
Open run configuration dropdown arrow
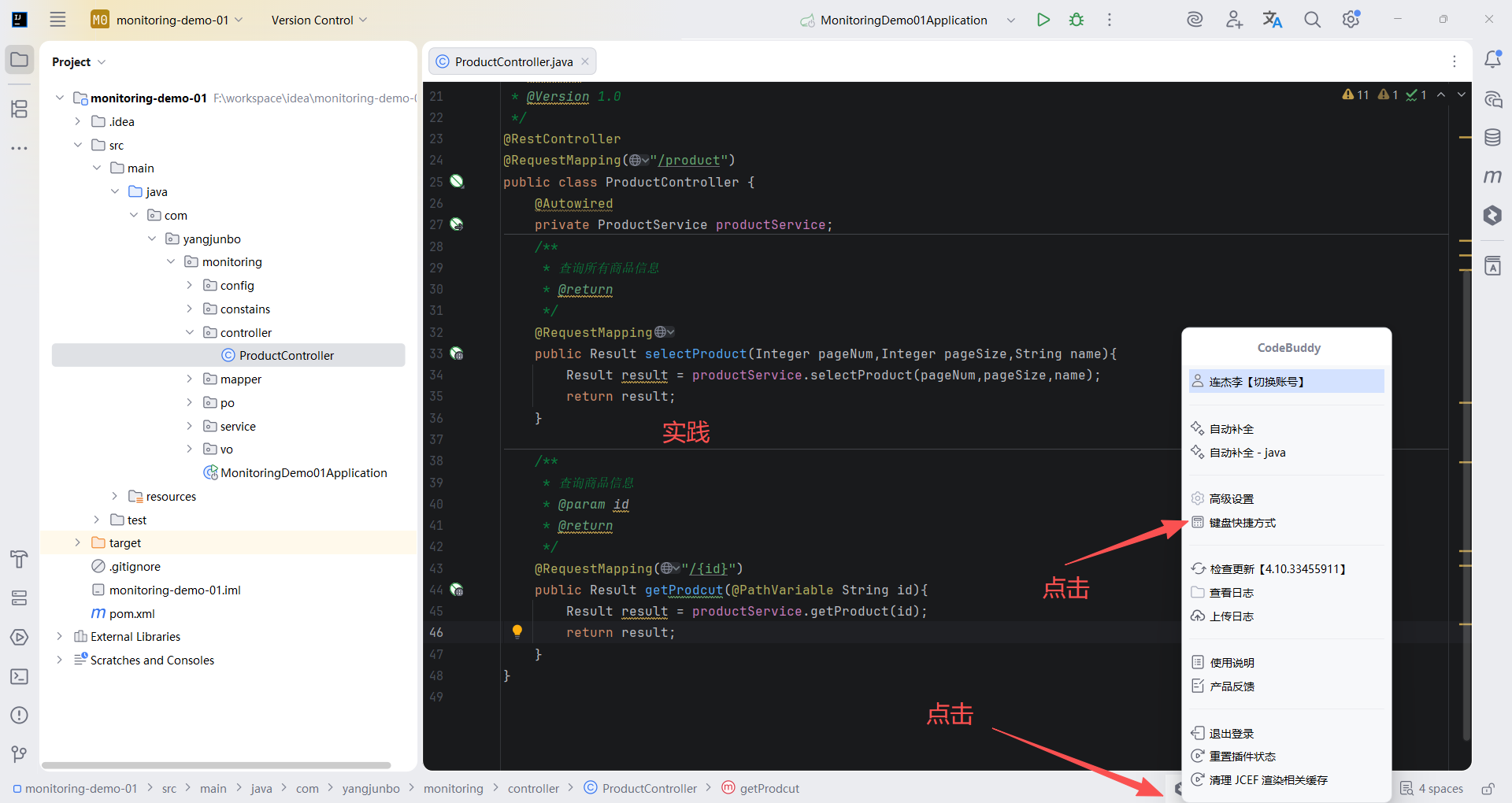[x=1011, y=20]
